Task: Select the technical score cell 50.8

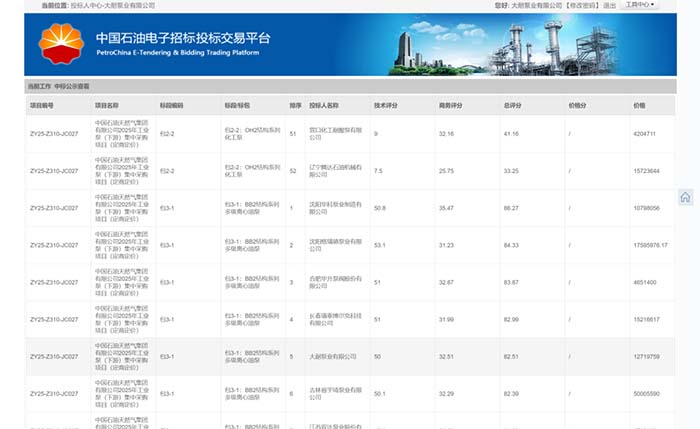Action: click(380, 208)
